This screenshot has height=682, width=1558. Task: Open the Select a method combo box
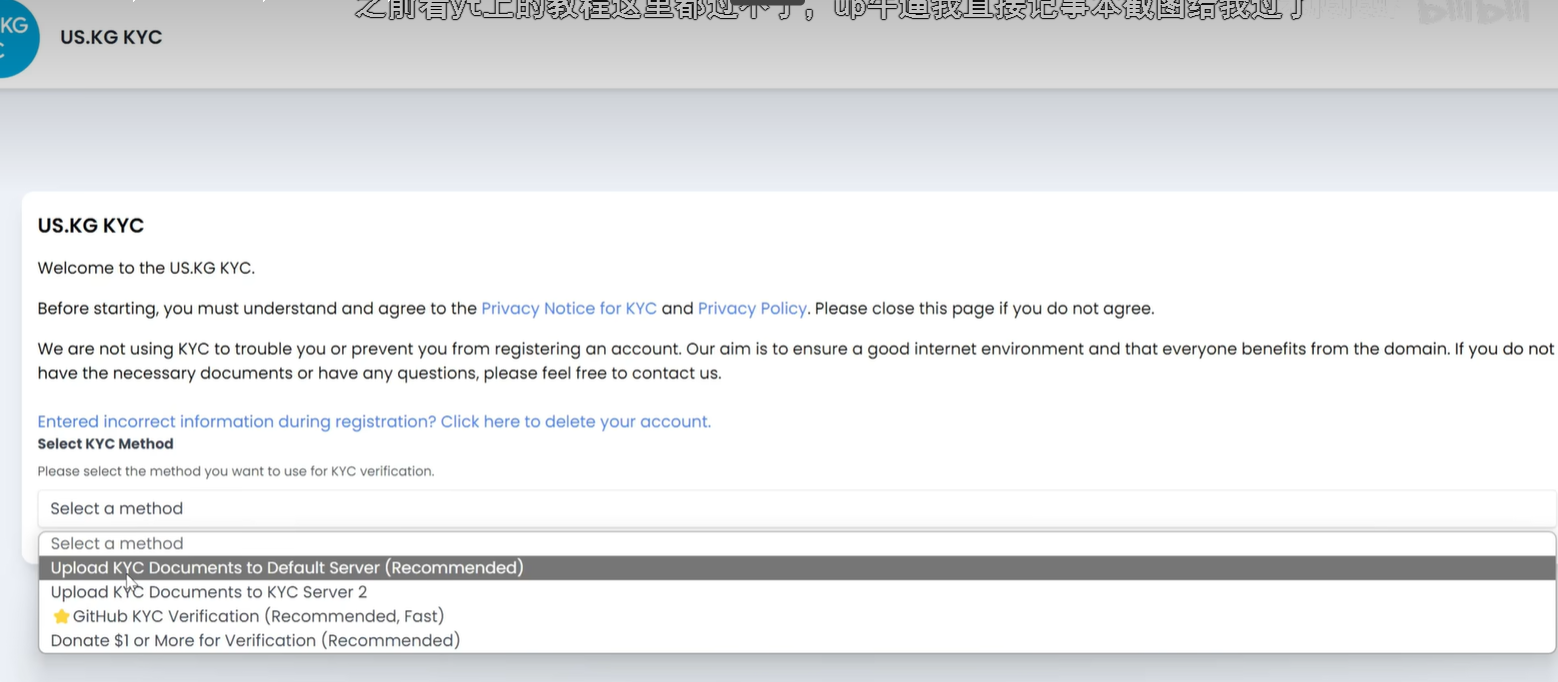(797, 508)
